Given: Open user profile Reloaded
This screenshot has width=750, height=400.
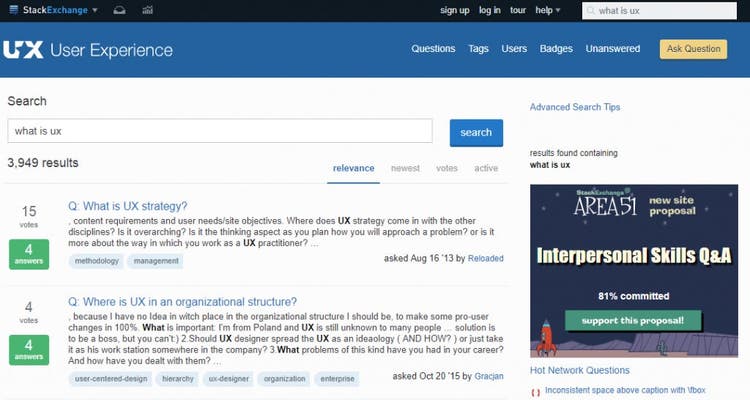Looking at the screenshot, I should pyautogui.click(x=485, y=258).
